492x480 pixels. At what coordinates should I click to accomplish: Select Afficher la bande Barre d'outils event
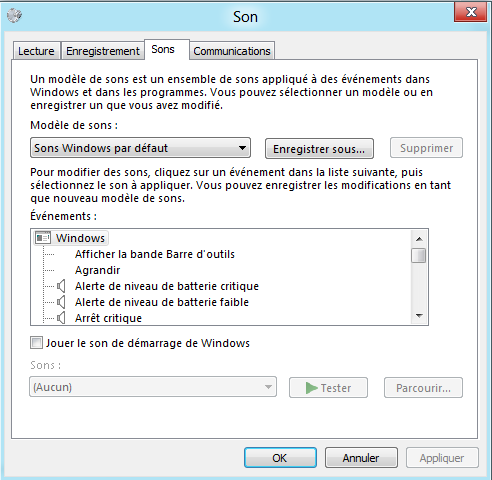pyautogui.click(x=155, y=254)
